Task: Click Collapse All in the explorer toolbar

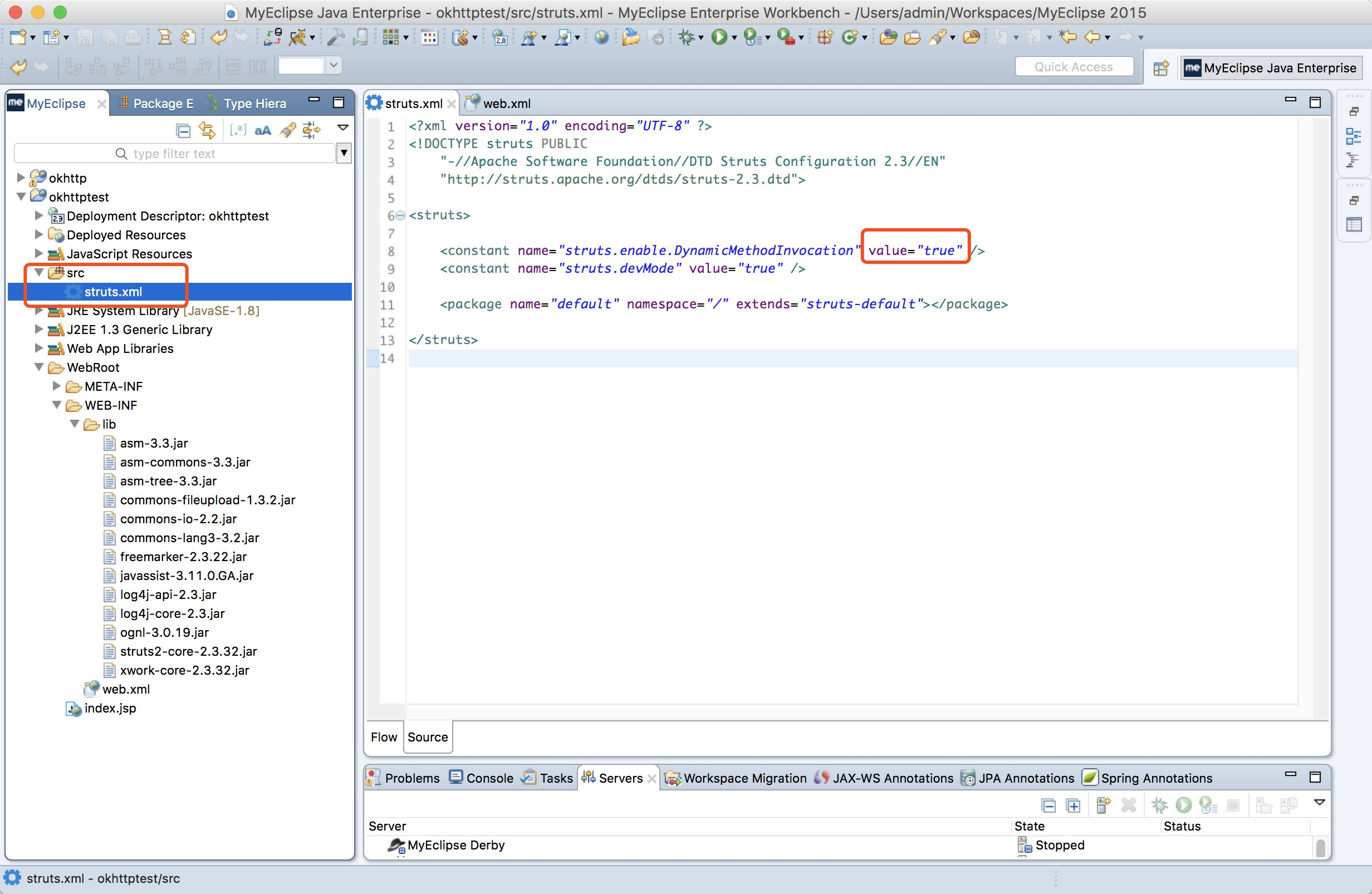Action: click(183, 130)
